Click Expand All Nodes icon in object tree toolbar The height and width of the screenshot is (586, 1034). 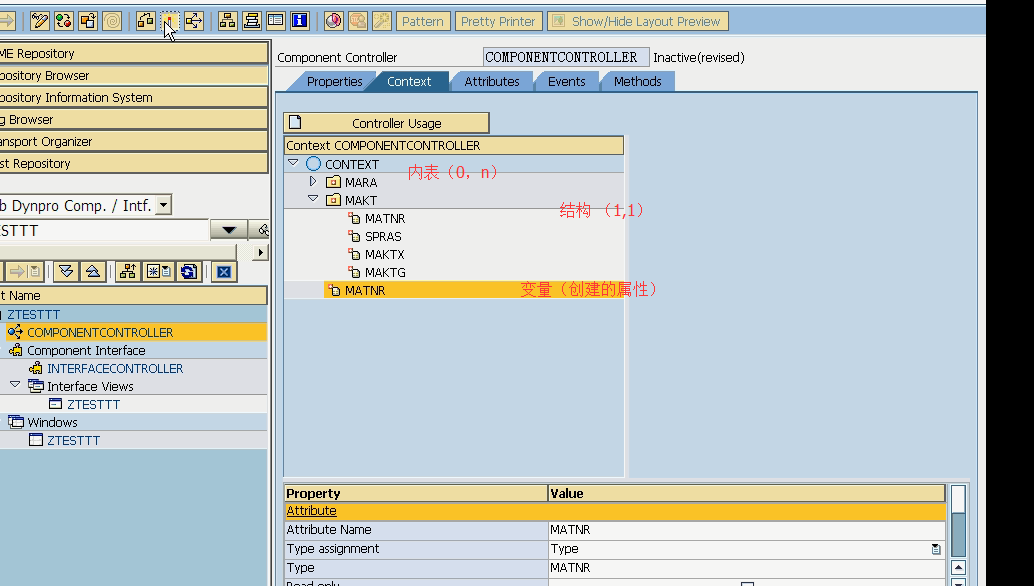pos(66,272)
